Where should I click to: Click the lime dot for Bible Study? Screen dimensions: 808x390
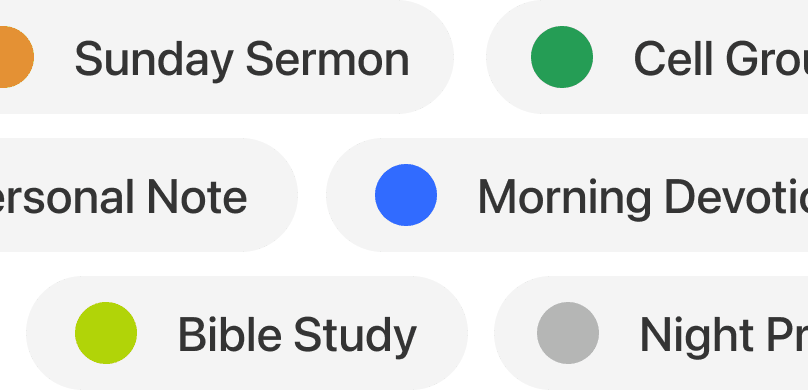point(106,333)
